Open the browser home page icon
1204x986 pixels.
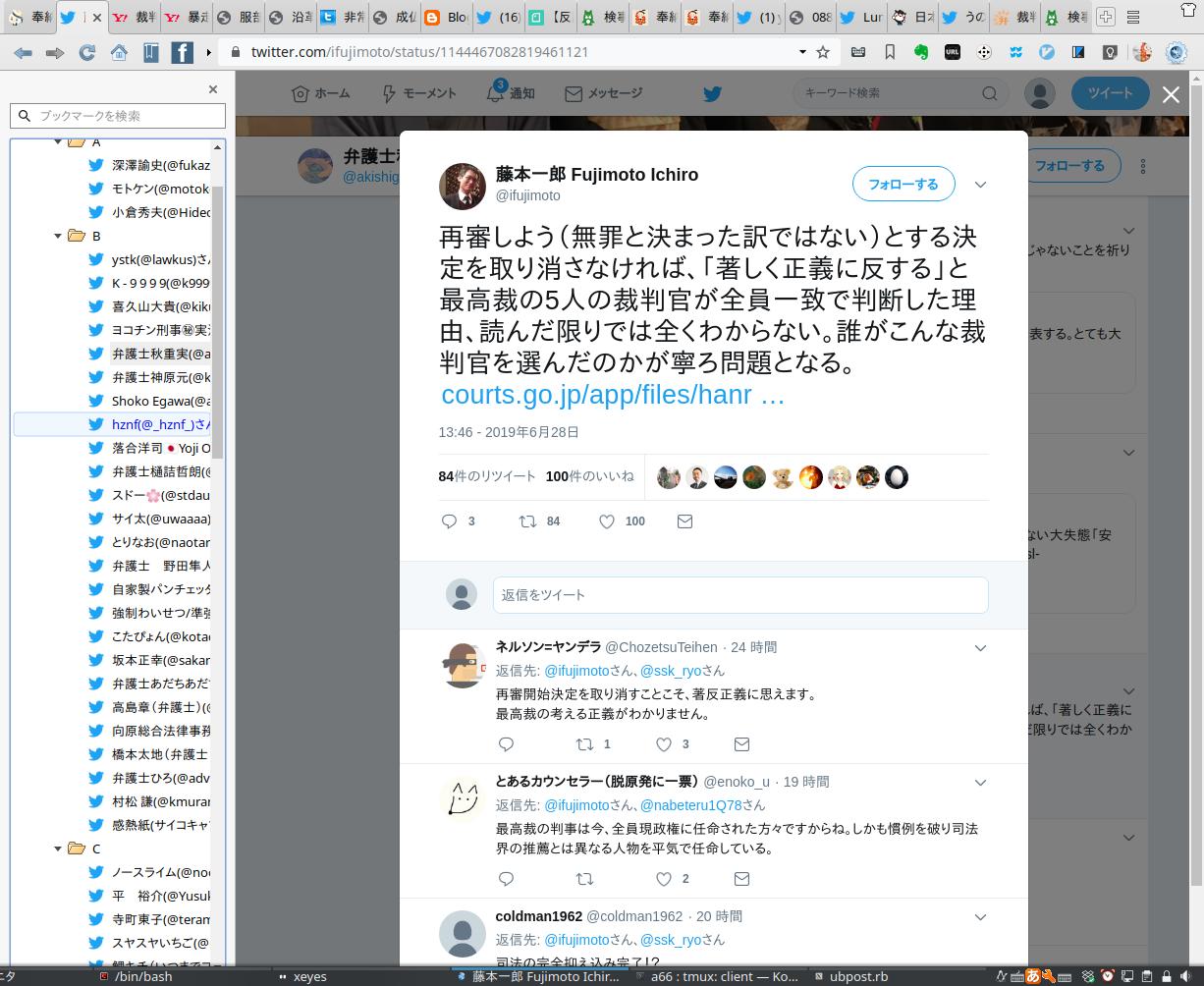coord(119,52)
